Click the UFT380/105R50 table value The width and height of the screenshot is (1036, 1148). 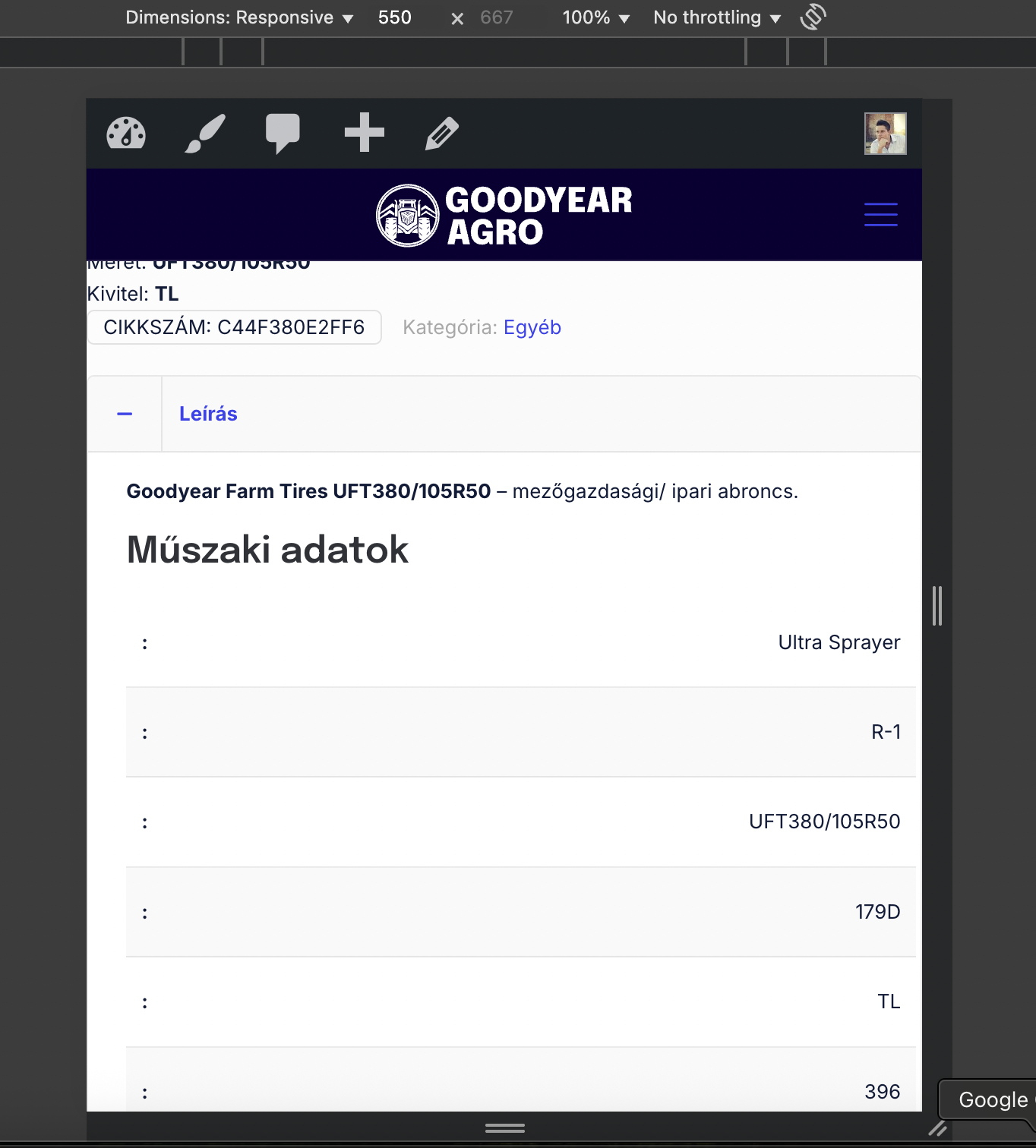[x=825, y=822]
